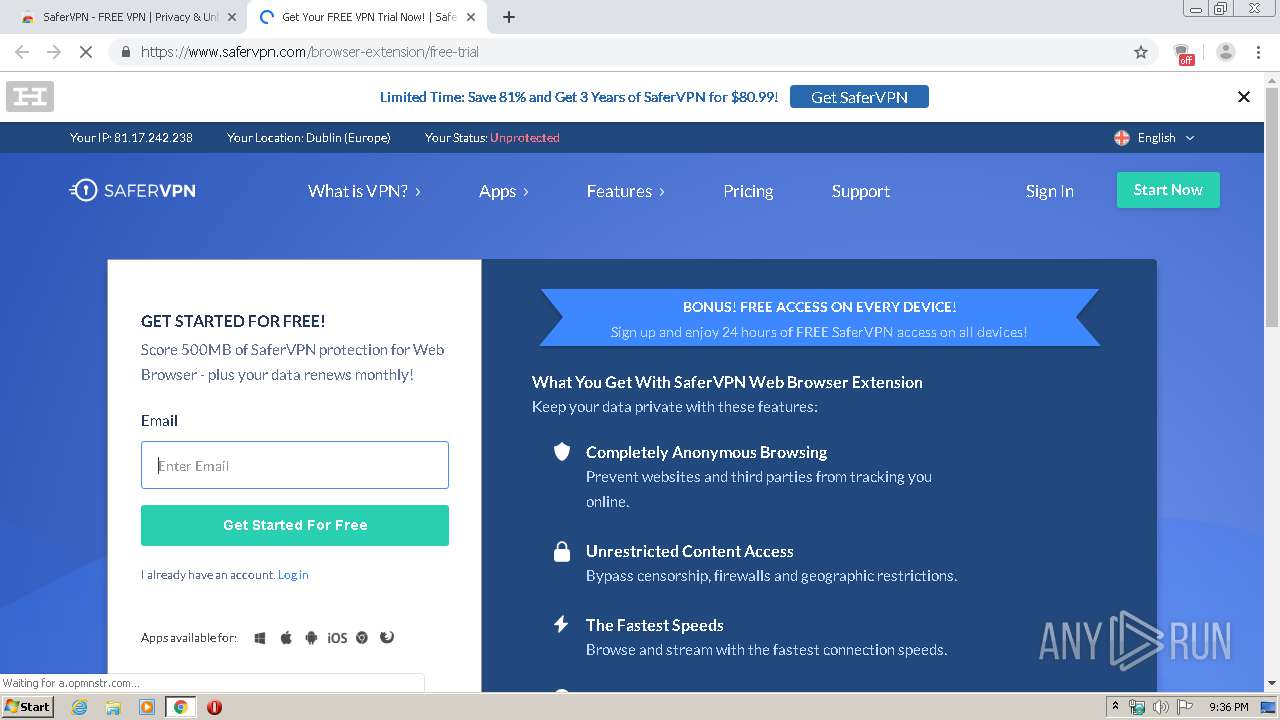The height and width of the screenshot is (720, 1280).
Task: Click the lightning bolt Fastest Speeds icon
Action: [x=562, y=625]
